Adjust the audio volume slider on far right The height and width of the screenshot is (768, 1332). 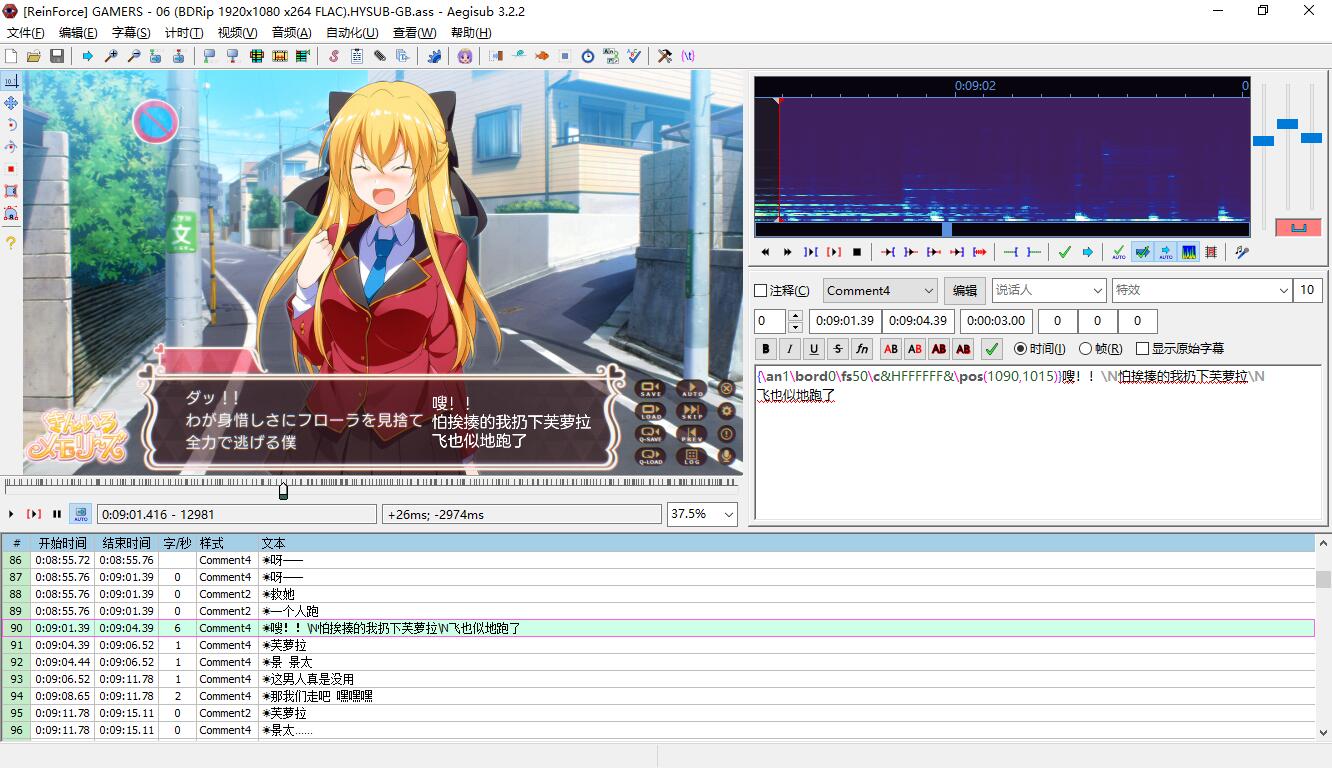pos(1312,138)
